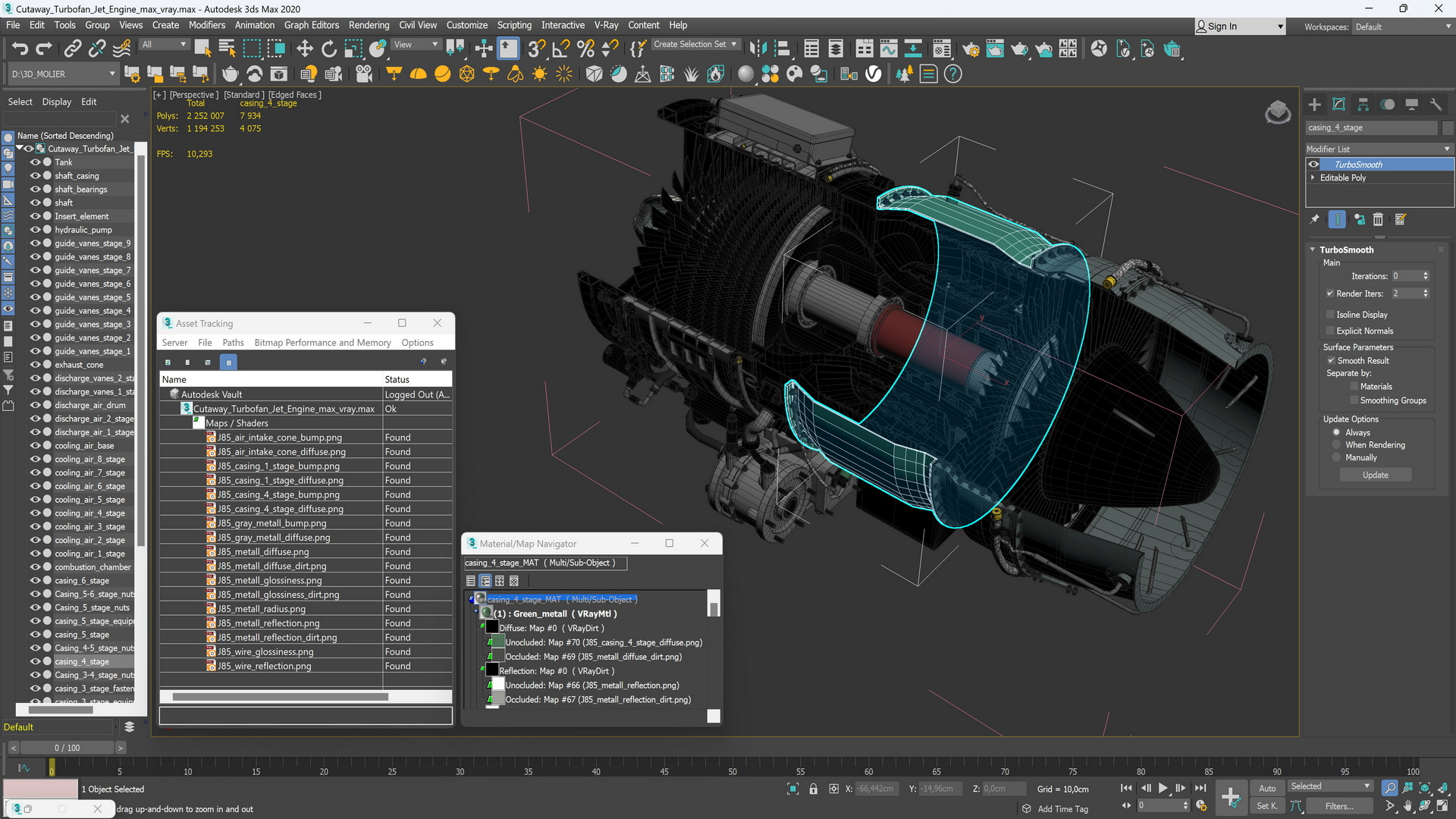
Task: Open the Modifiers menu
Action: pyautogui.click(x=206, y=25)
